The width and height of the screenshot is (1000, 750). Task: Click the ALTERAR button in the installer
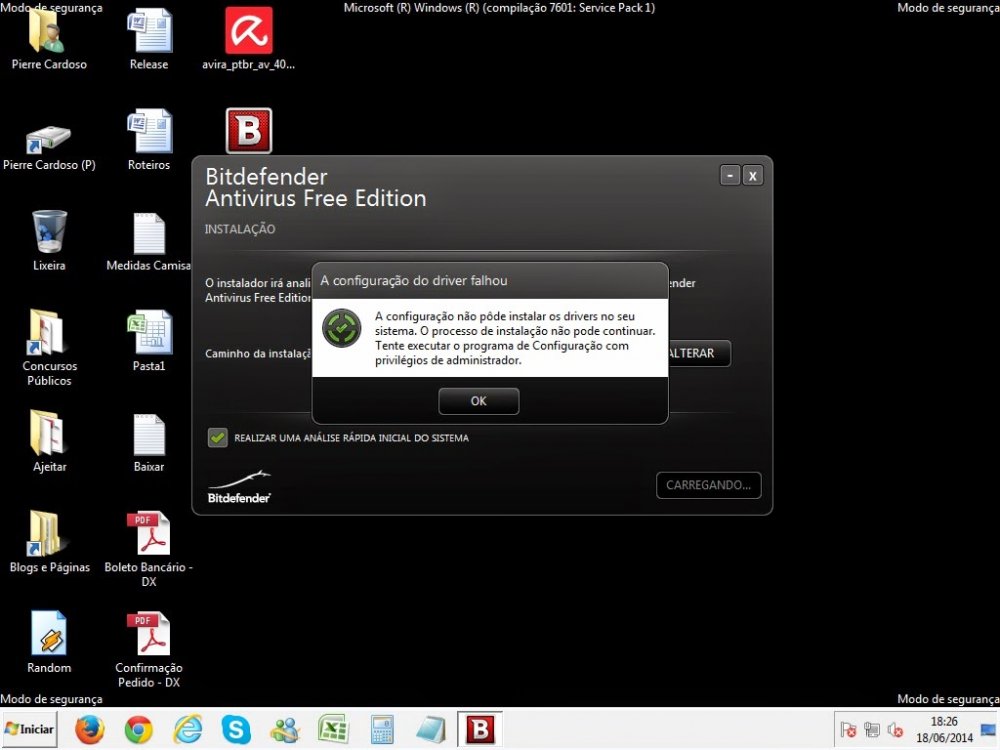pyautogui.click(x=698, y=353)
